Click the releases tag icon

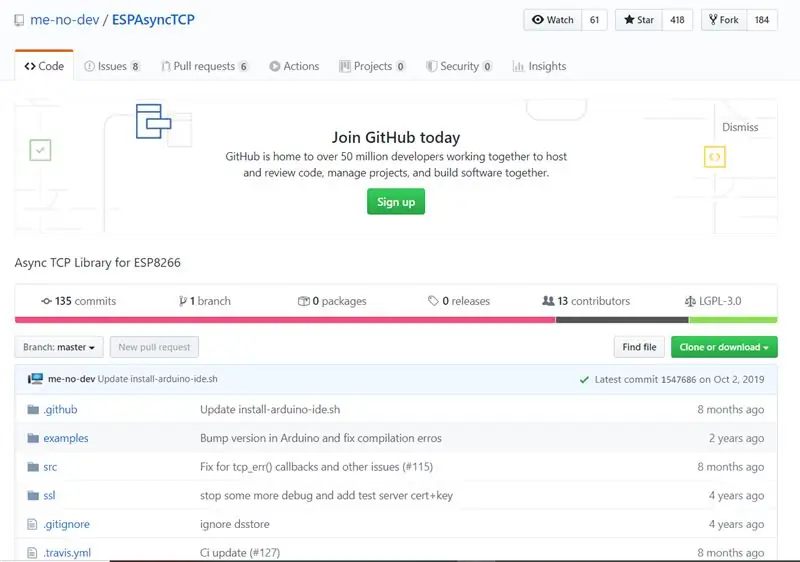[433, 301]
